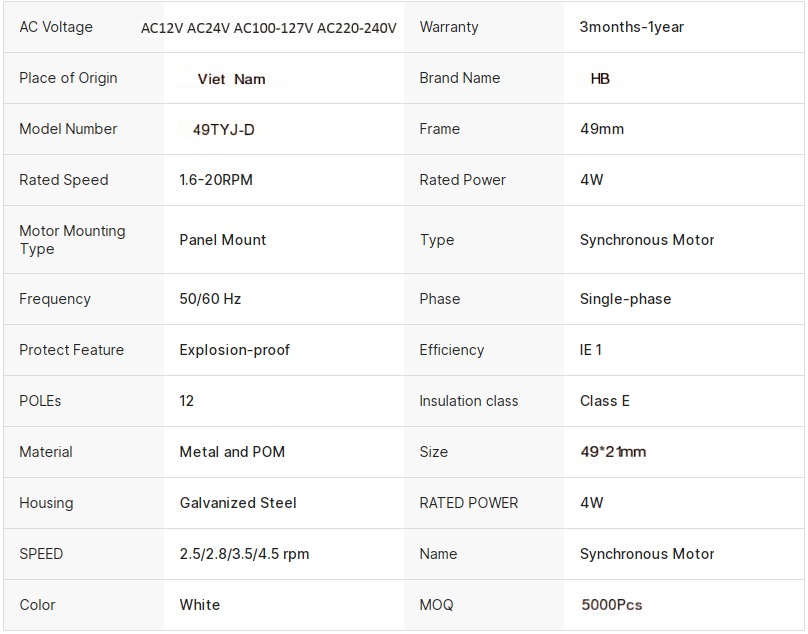Select the 5000Pcs MOQ value

(x=612, y=605)
